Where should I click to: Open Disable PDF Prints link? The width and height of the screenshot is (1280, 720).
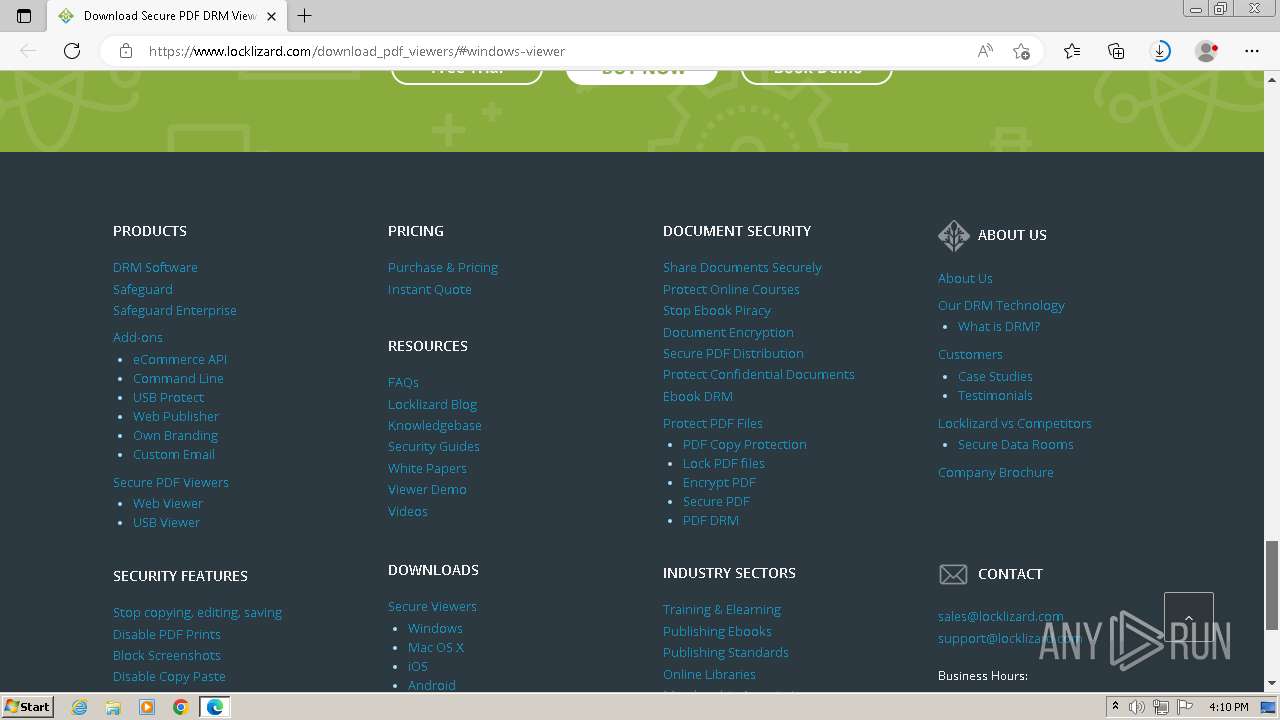[x=167, y=634]
